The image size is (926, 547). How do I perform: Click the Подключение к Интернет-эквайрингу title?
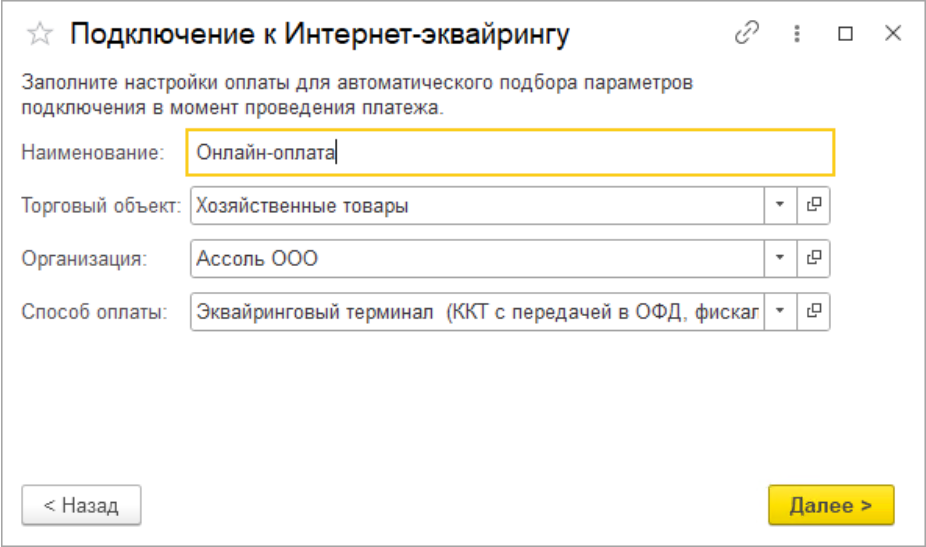tap(319, 35)
